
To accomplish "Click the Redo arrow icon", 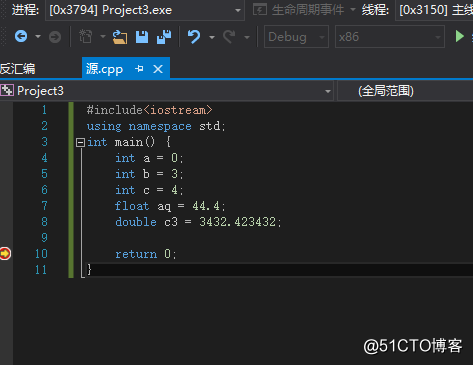I will pyautogui.click(x=229, y=37).
